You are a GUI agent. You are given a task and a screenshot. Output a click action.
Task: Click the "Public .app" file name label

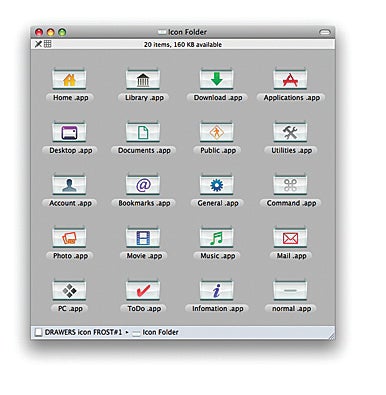point(218,150)
